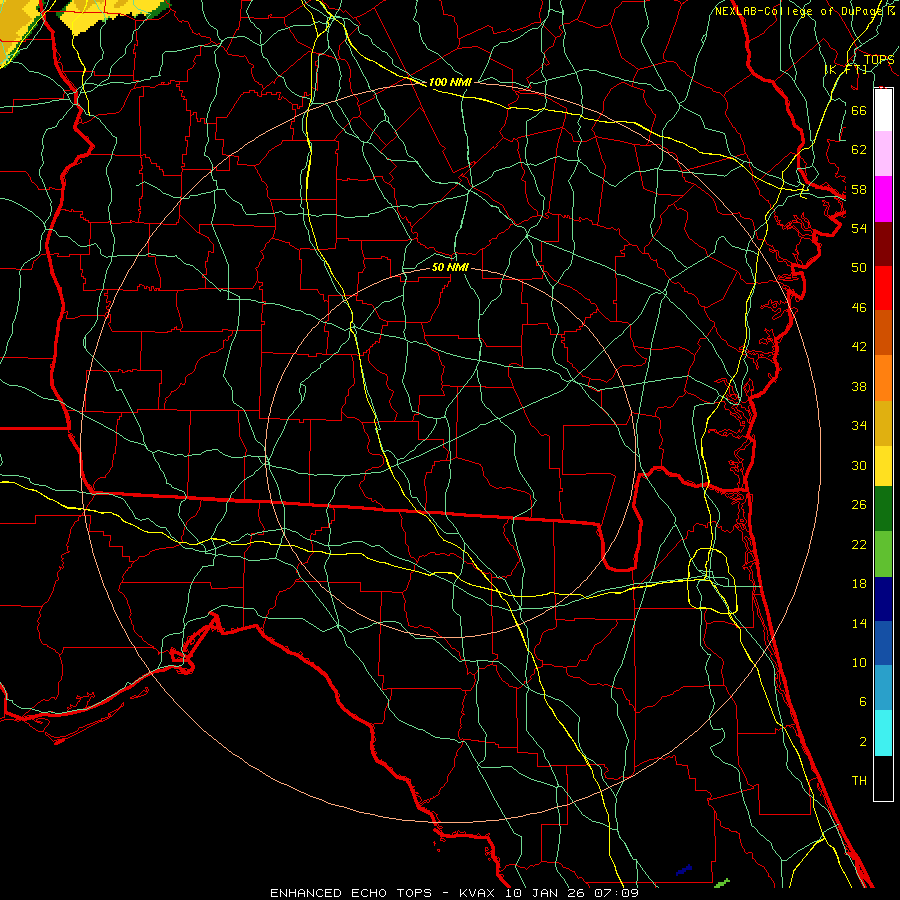Click the "K FT" units label

[846, 70]
